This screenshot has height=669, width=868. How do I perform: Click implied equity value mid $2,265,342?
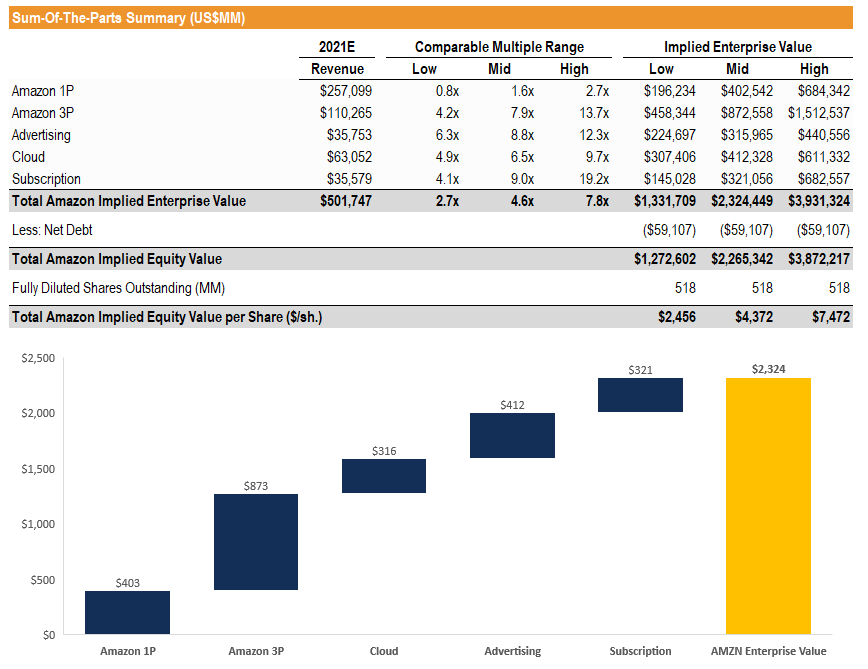[x=742, y=259]
